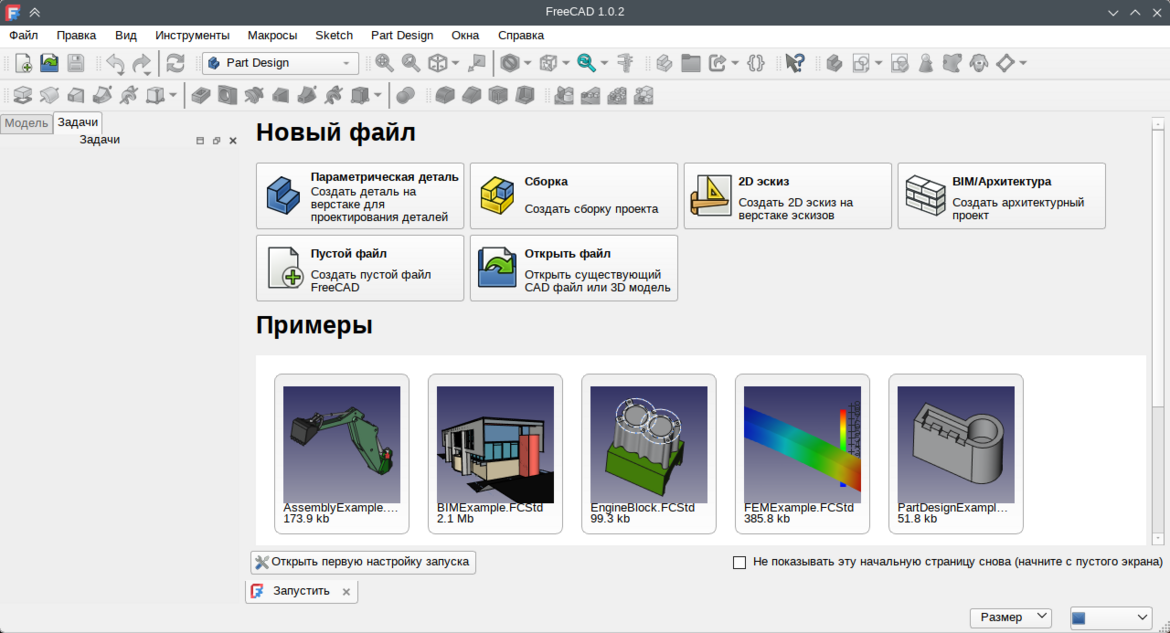Screen dimensions: 1170x633
Task: Click the Fillet tool icon
Action: coord(445,96)
